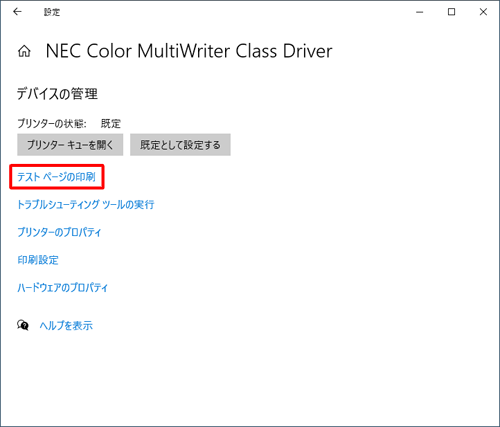Open the printer queue (プリンター キューを開く)

tap(70, 145)
